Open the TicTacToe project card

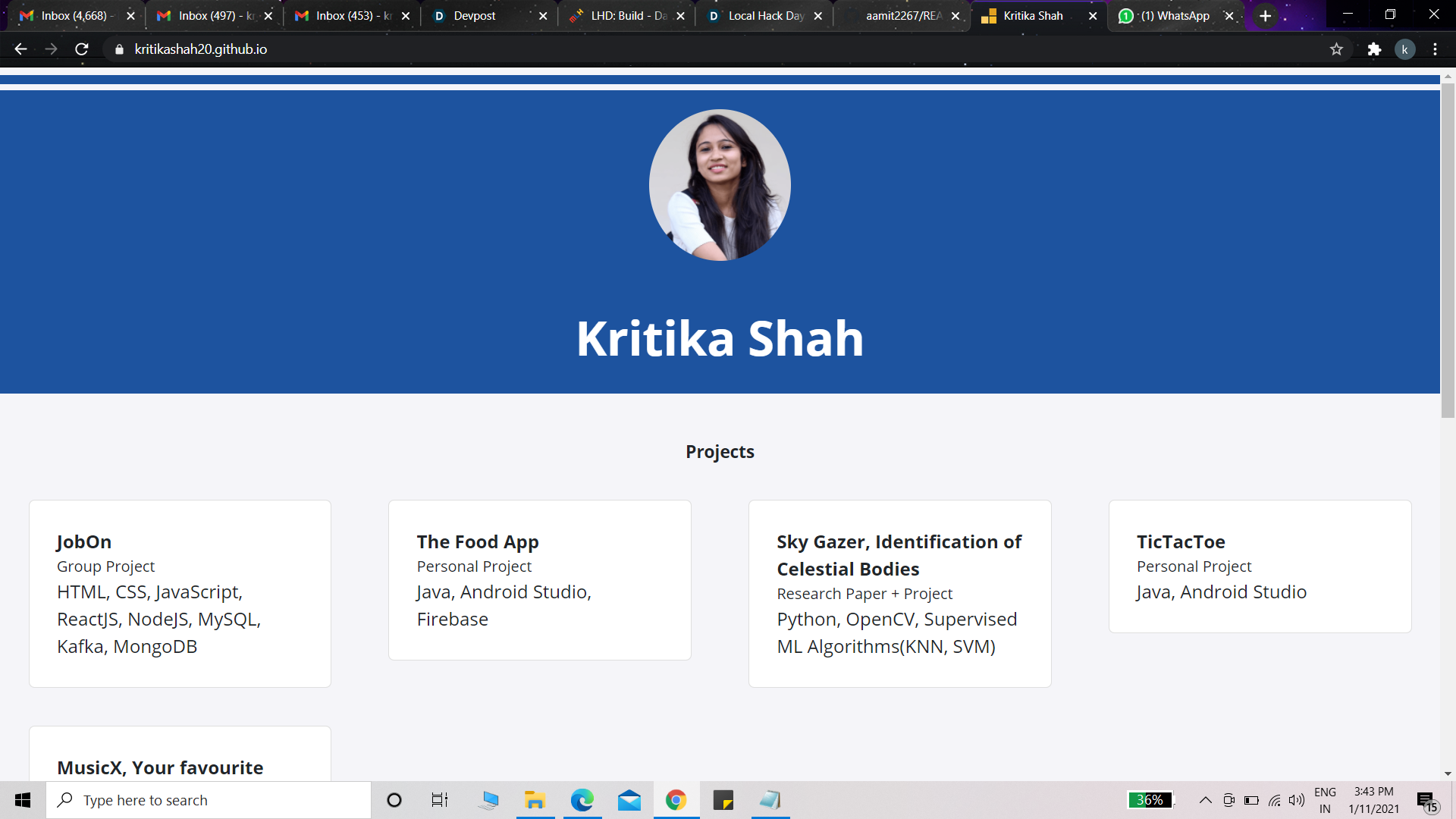tap(1260, 566)
